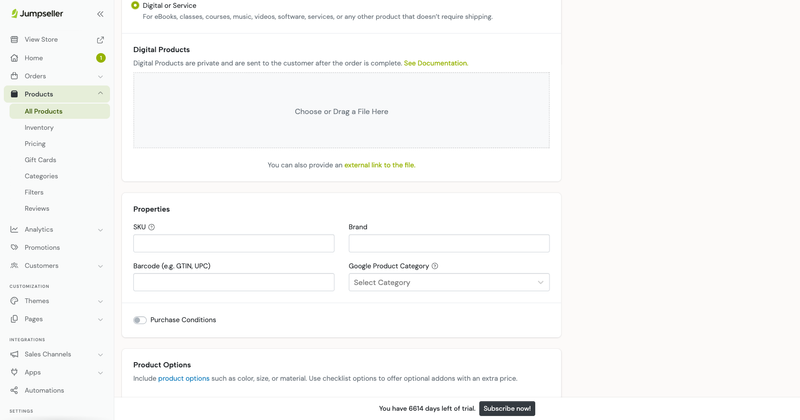Image resolution: width=800 pixels, height=420 pixels.
Task: Expand the Themes submenu chevron
Action: pyautogui.click(x=101, y=302)
